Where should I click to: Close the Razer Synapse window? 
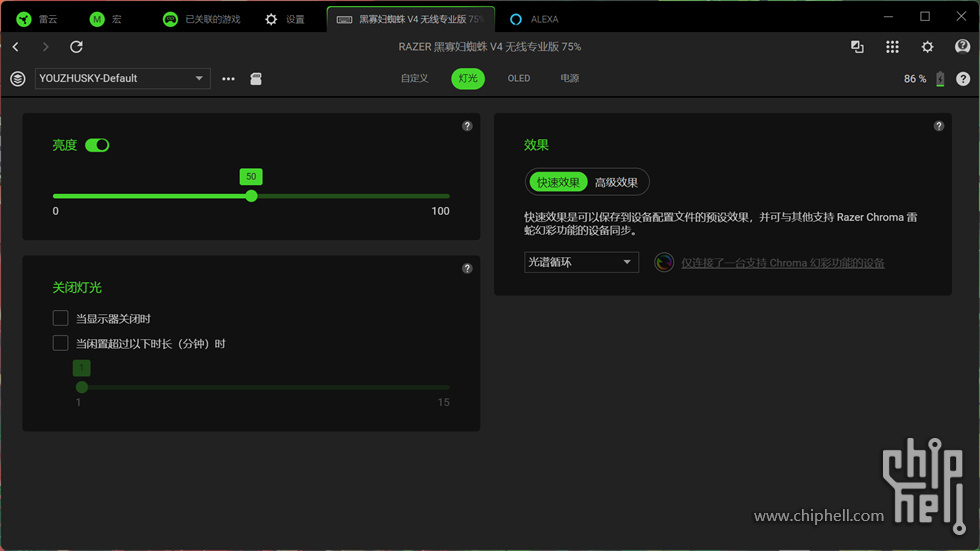961,17
